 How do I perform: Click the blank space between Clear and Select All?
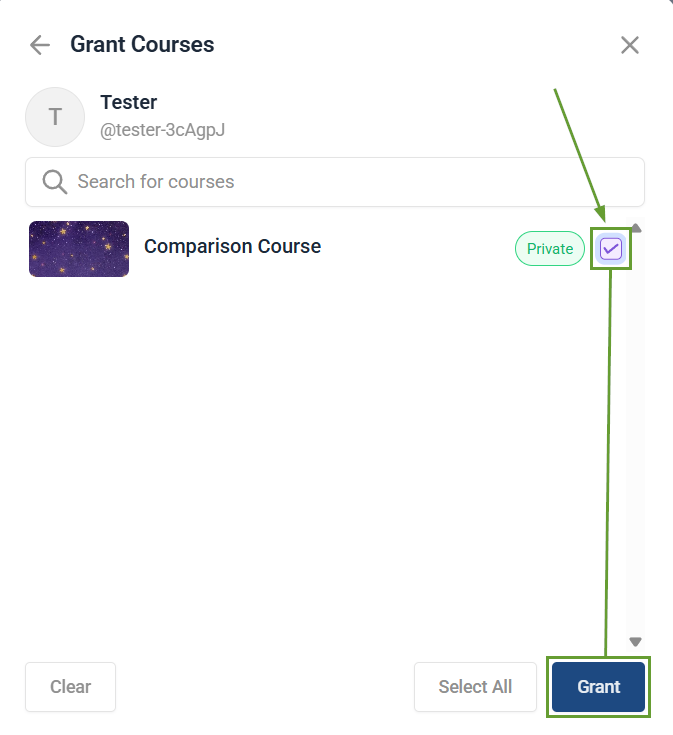pyautogui.click(x=265, y=687)
